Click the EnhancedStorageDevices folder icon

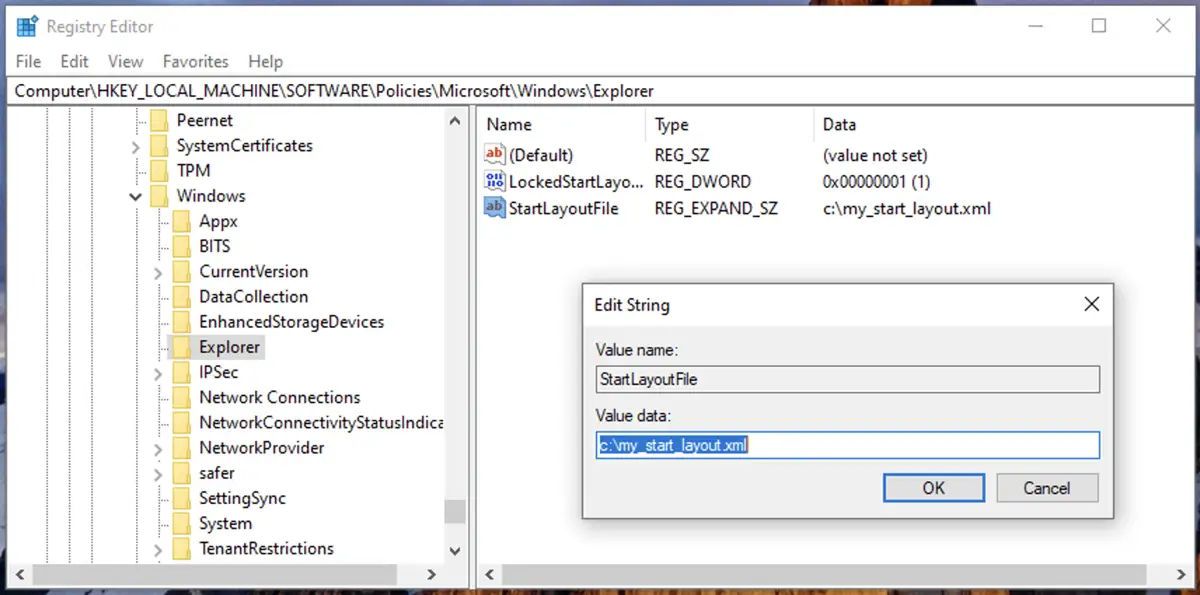pos(181,322)
